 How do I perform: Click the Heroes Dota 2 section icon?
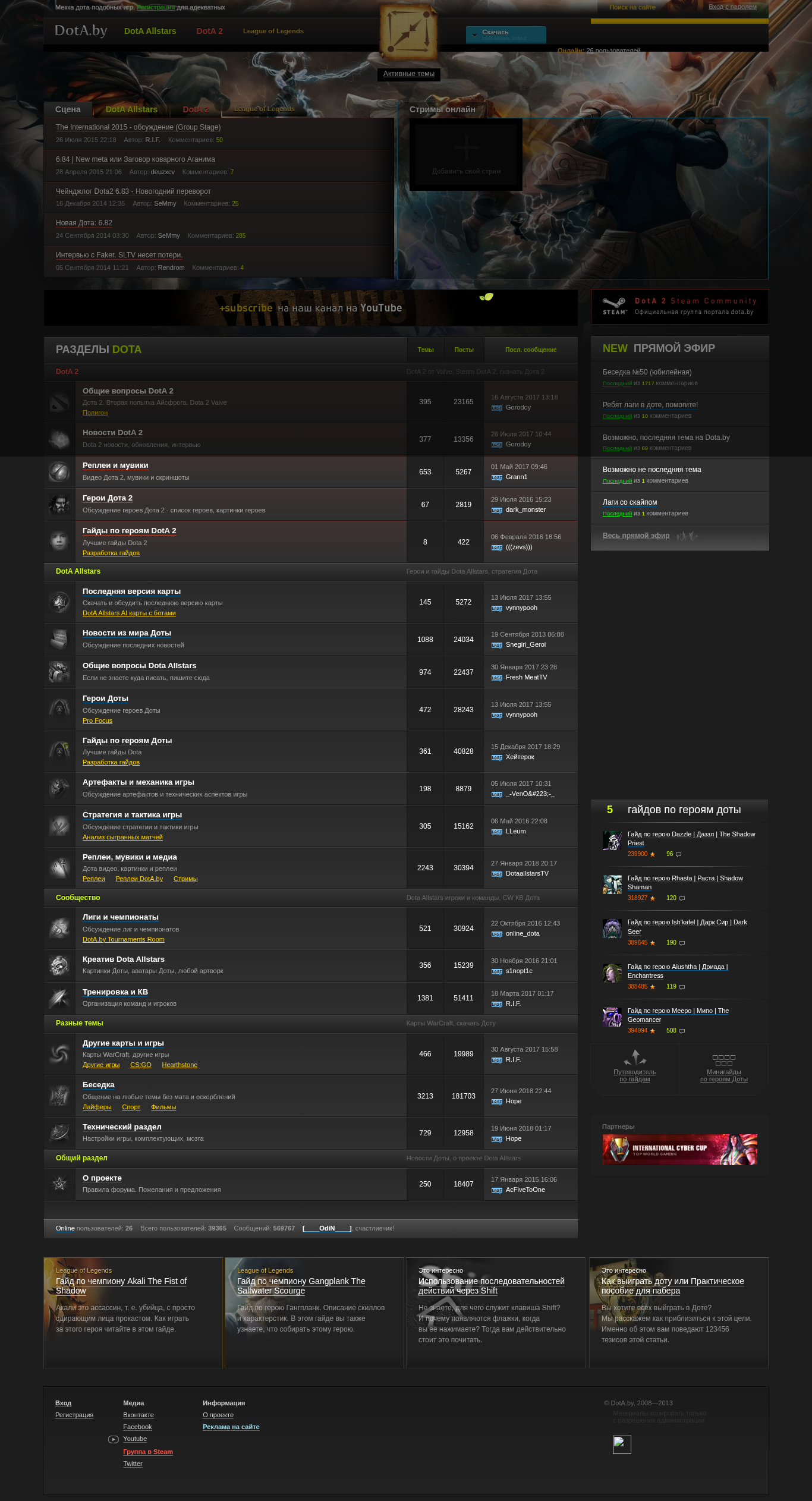tap(59, 504)
